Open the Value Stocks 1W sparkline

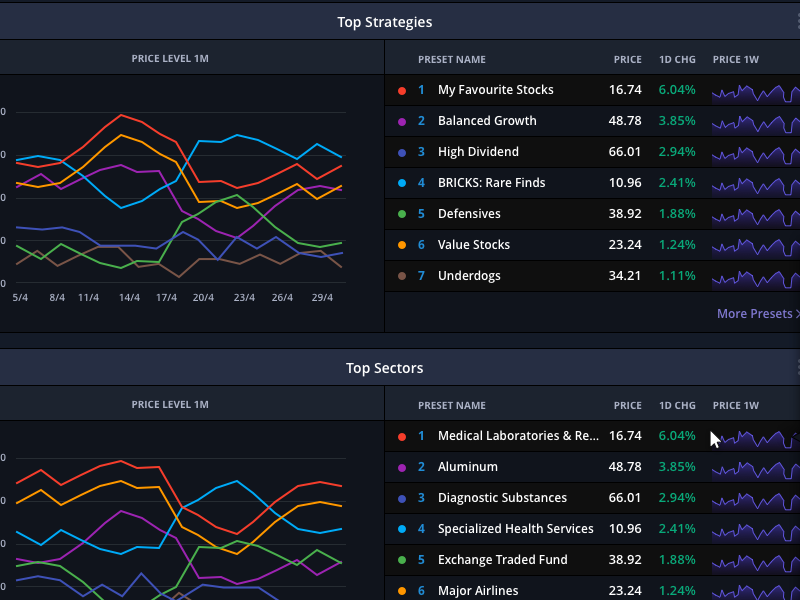pyautogui.click(x=756, y=248)
